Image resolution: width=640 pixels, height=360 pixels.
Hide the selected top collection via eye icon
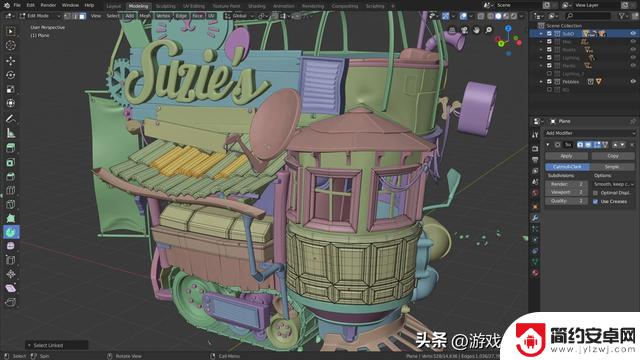[x=633, y=33]
